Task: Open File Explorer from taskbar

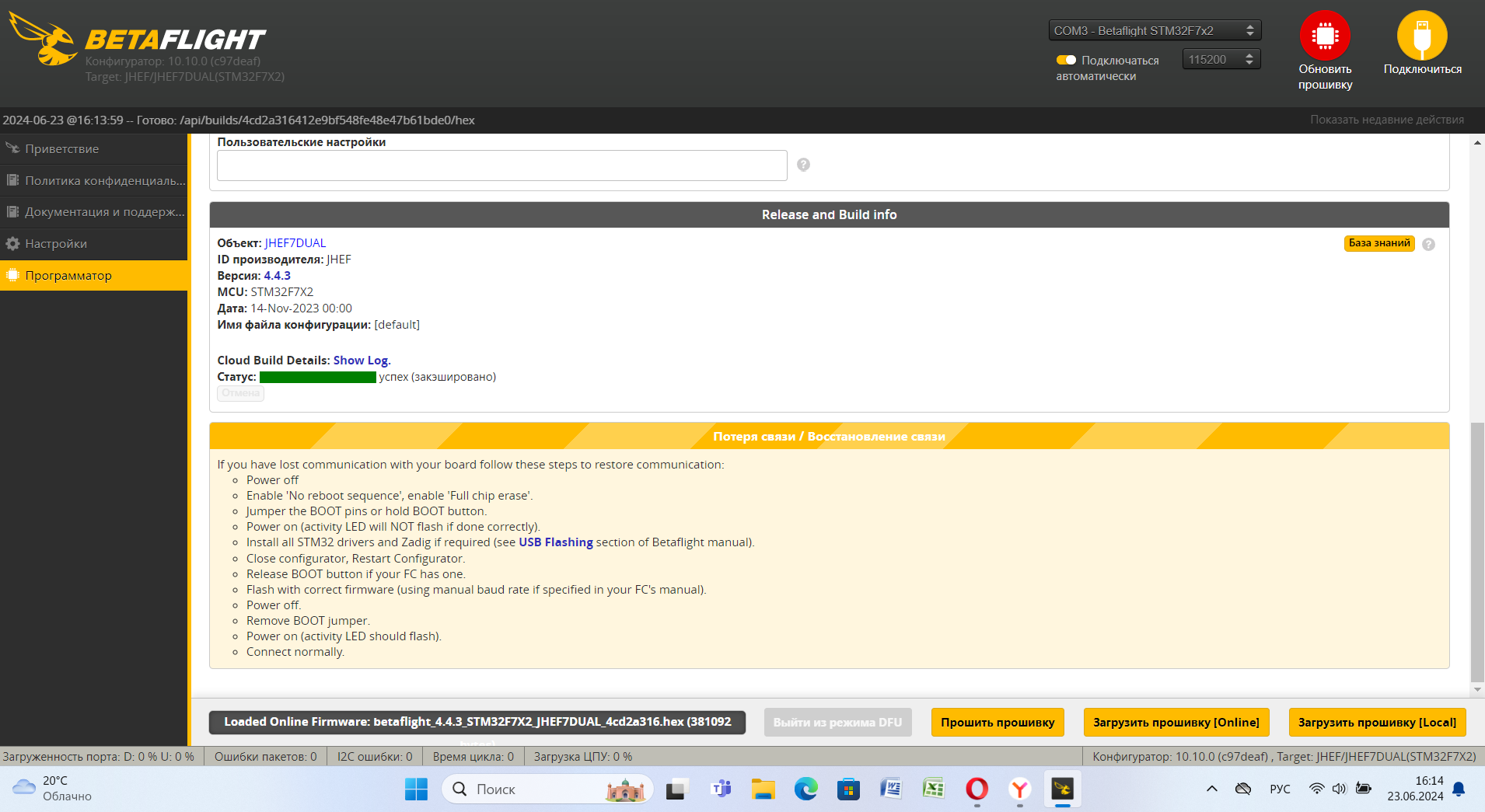Action: pos(763,789)
